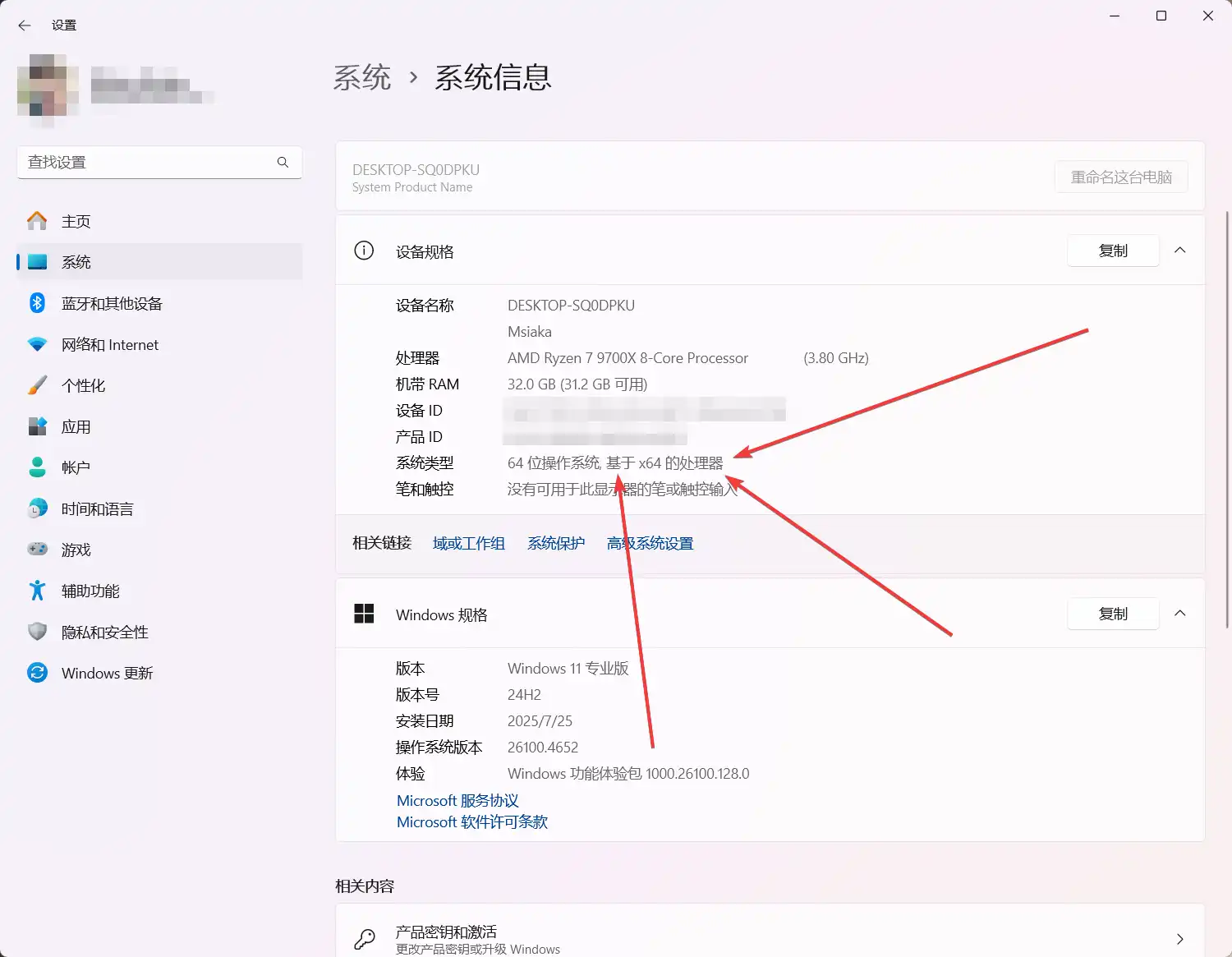
Task: Select 时间和语言 in the sidebar
Action: [x=159, y=508]
